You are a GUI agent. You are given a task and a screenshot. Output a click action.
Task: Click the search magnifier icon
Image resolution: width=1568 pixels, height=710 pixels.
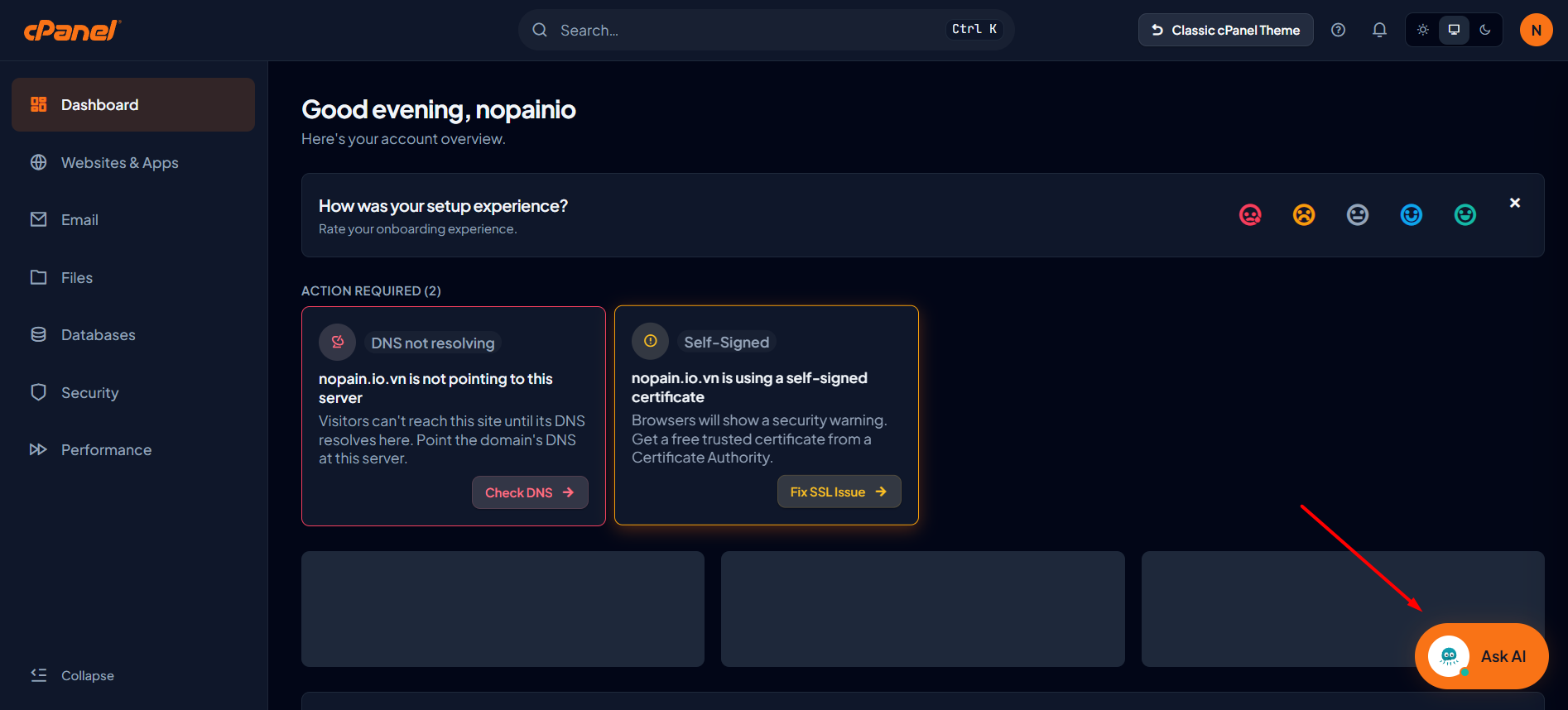[x=540, y=30]
